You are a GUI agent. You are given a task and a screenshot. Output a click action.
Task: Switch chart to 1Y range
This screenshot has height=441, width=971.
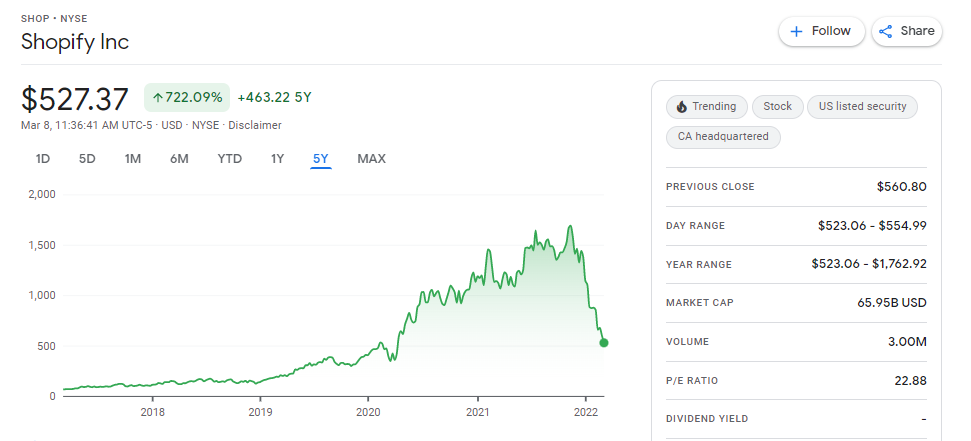[277, 159]
